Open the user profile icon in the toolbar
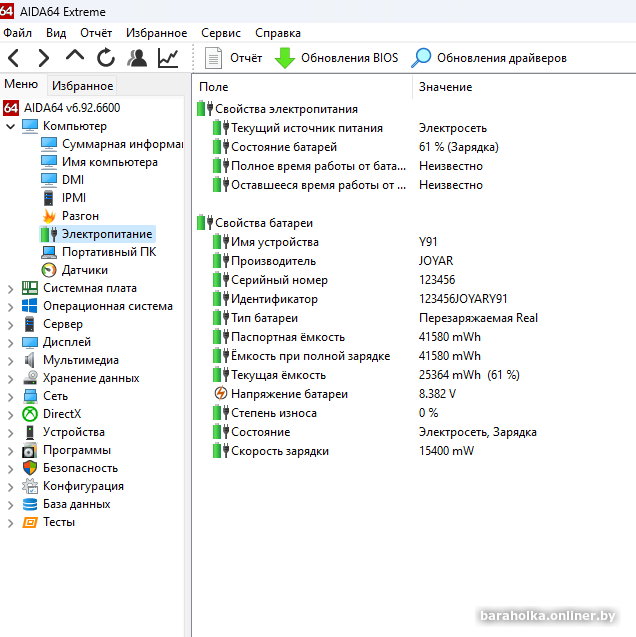Screen dimensions: 636x637 [x=137, y=58]
